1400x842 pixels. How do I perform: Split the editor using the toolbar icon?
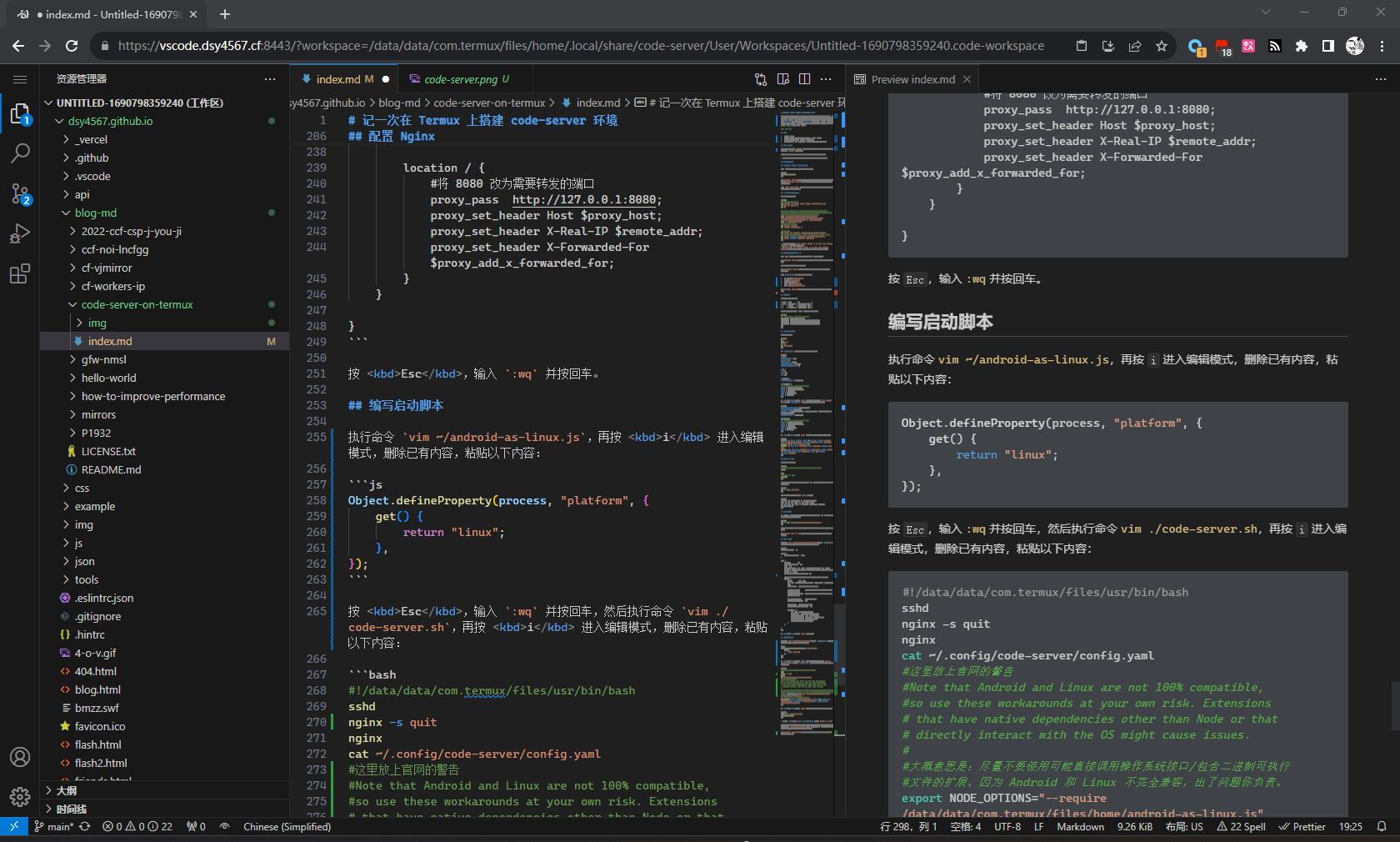tap(804, 78)
